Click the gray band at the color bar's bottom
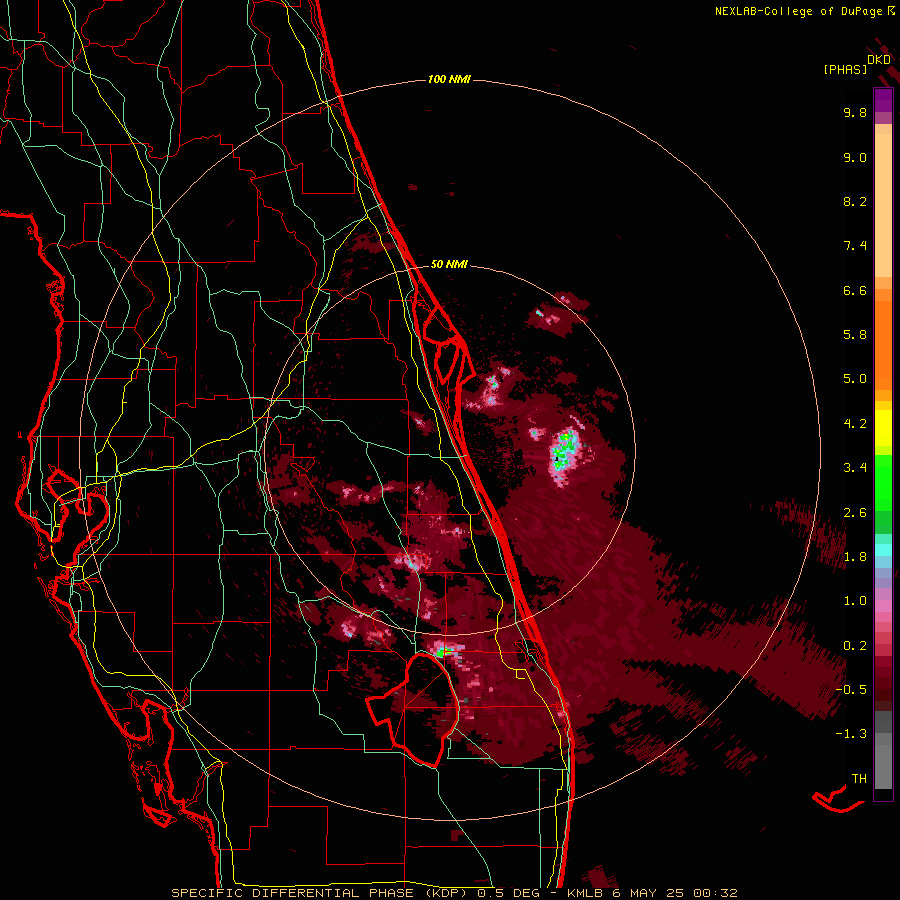 883,752
